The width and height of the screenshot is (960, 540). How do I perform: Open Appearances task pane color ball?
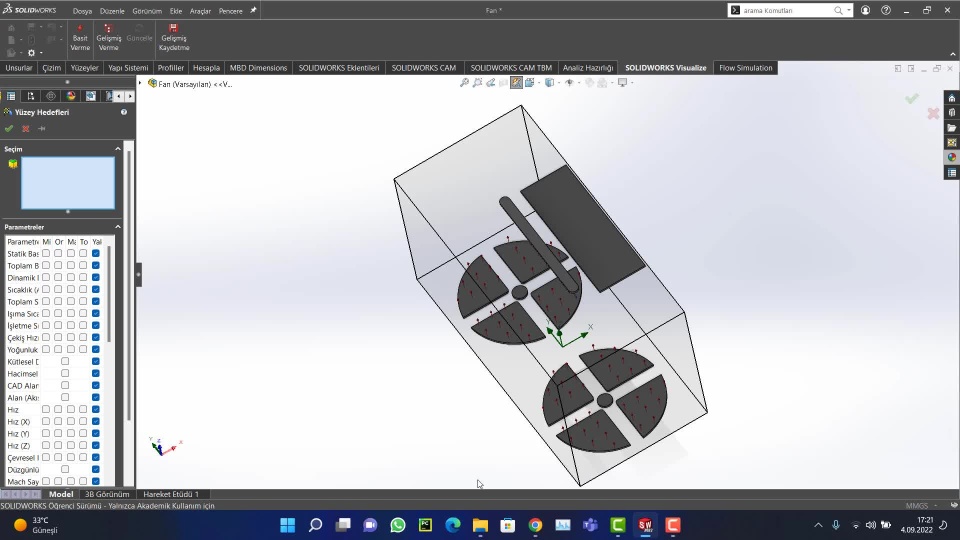pos(951,157)
